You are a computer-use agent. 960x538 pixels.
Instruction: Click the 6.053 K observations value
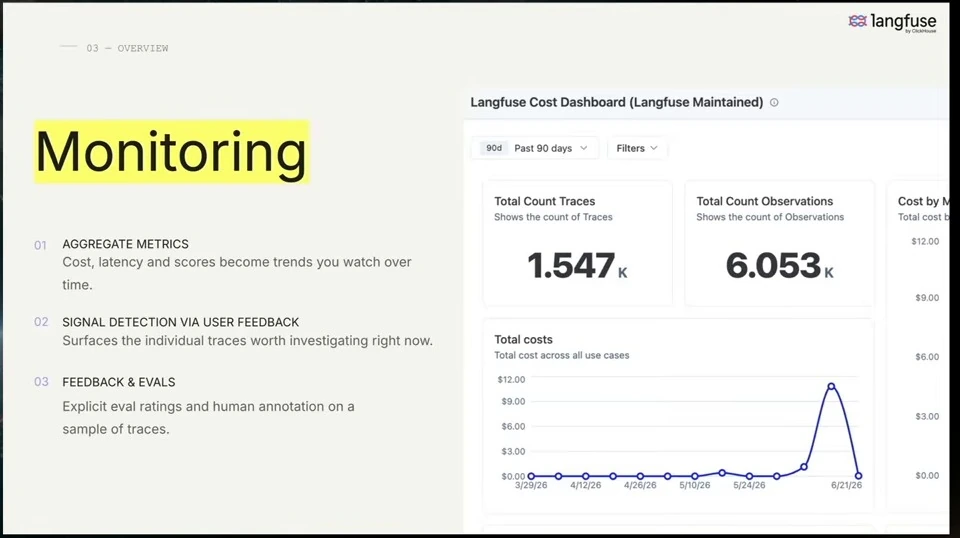(x=779, y=266)
